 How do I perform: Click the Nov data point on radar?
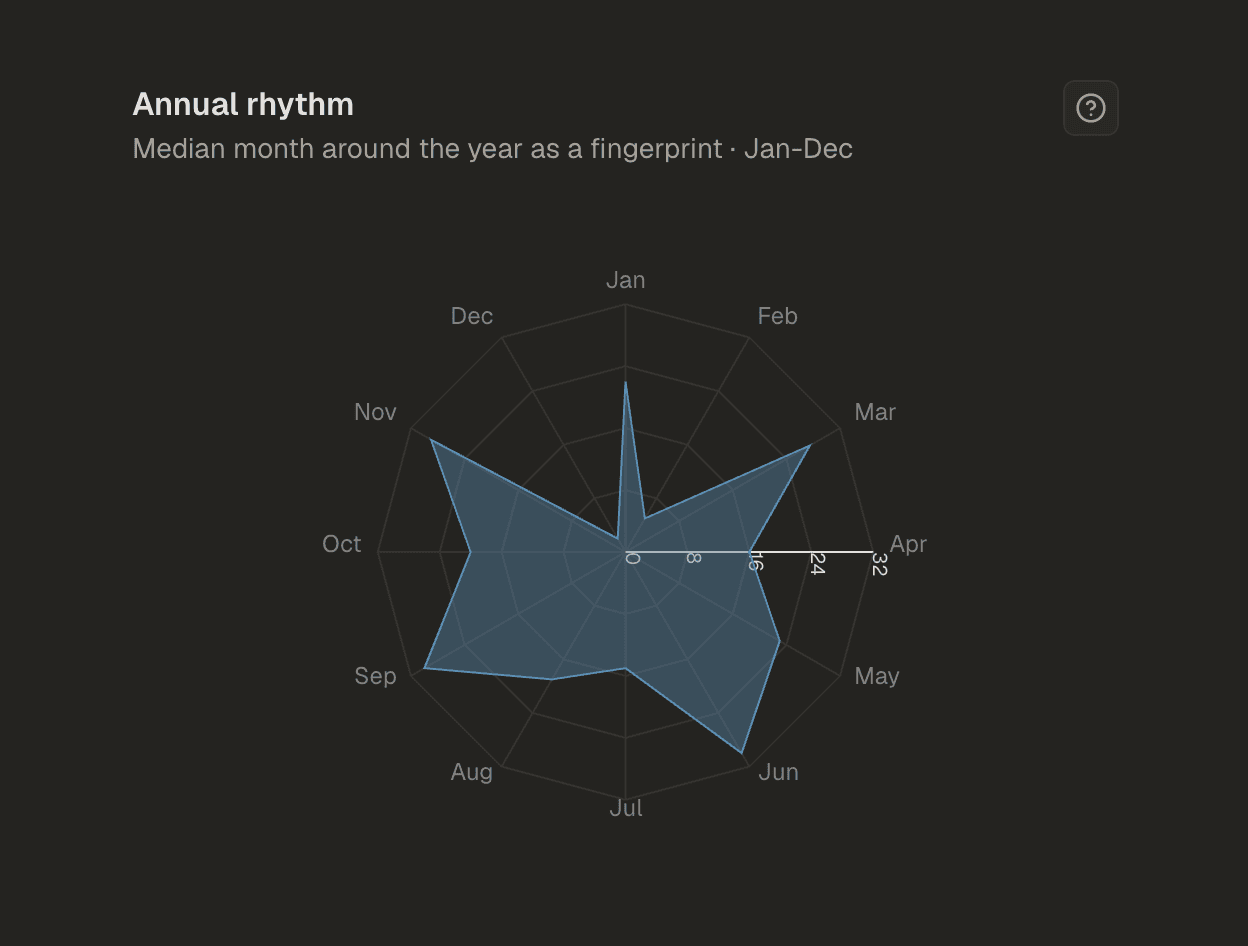tap(431, 439)
